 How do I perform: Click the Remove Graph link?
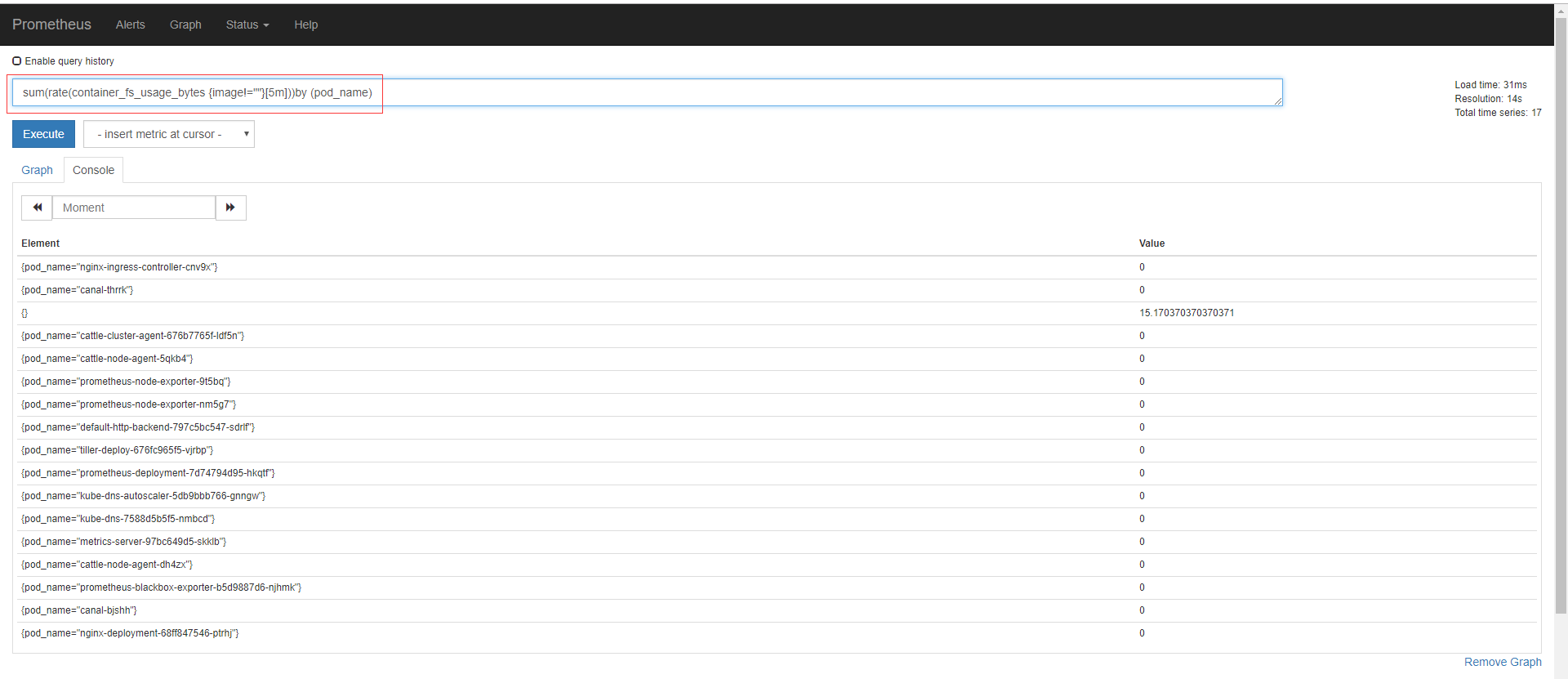(x=1503, y=662)
